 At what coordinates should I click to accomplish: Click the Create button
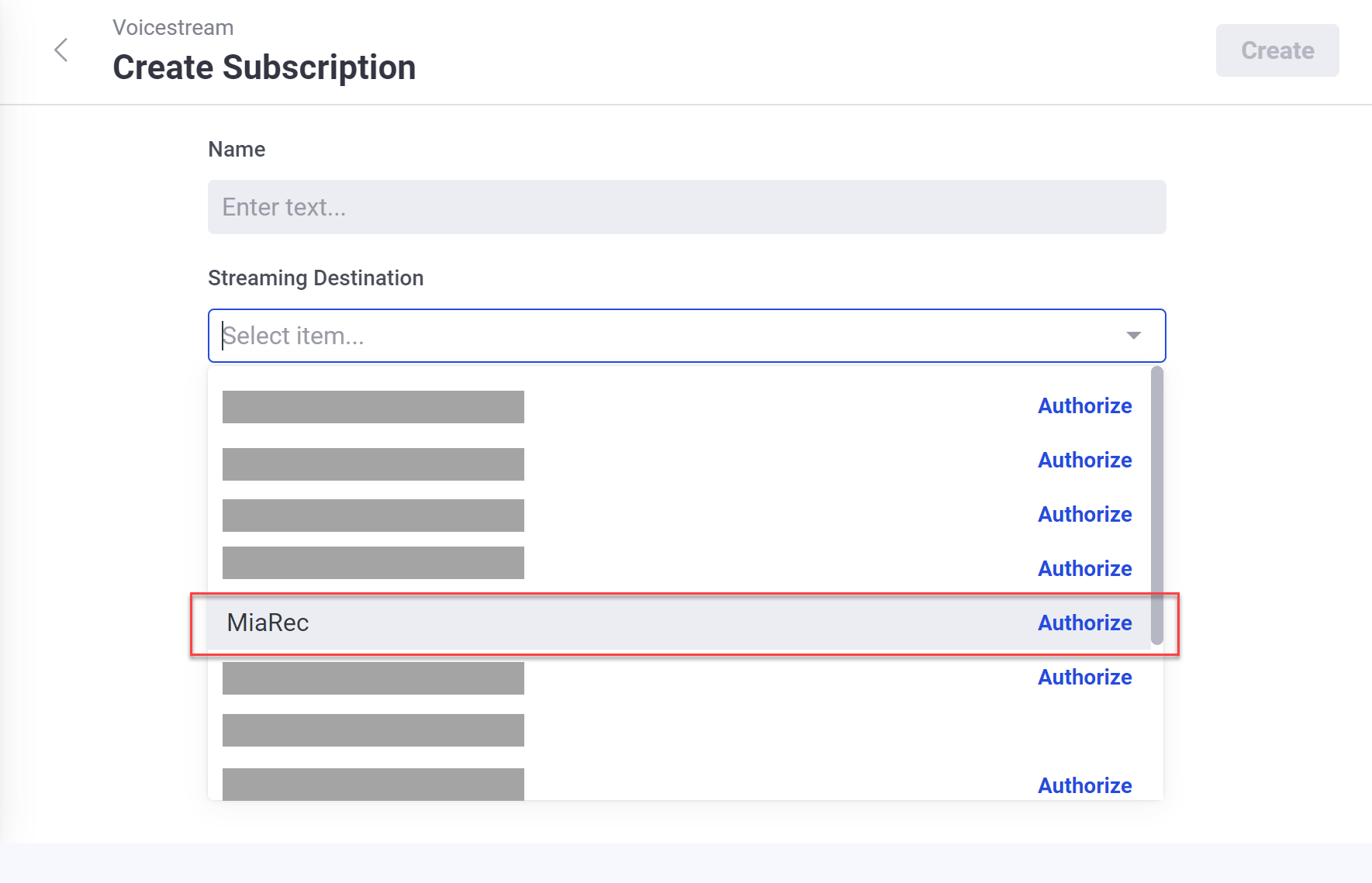[1277, 50]
